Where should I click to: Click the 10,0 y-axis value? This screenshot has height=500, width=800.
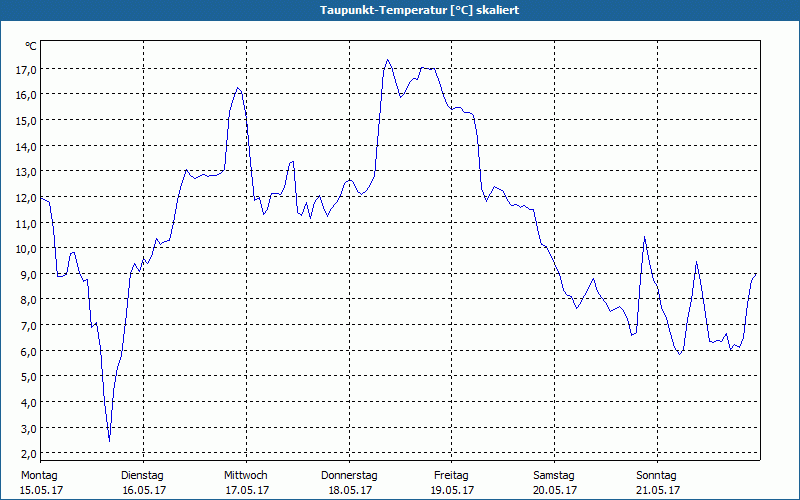click(26, 249)
